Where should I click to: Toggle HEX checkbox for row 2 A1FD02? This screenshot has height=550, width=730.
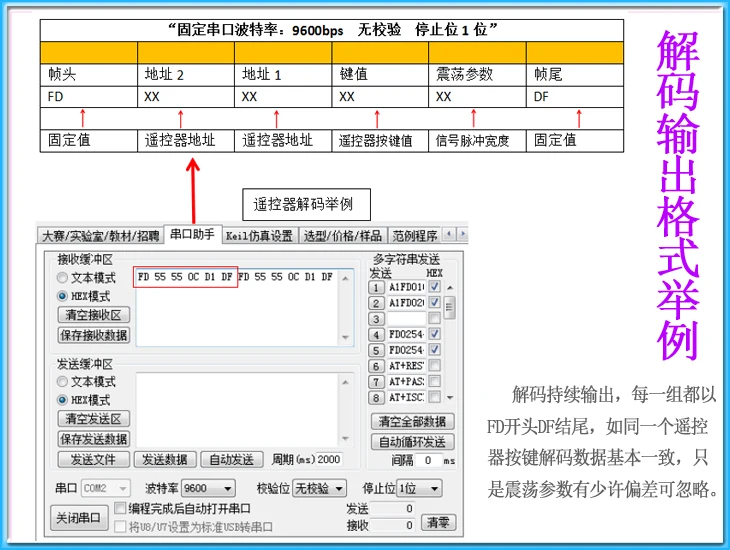tap(434, 302)
